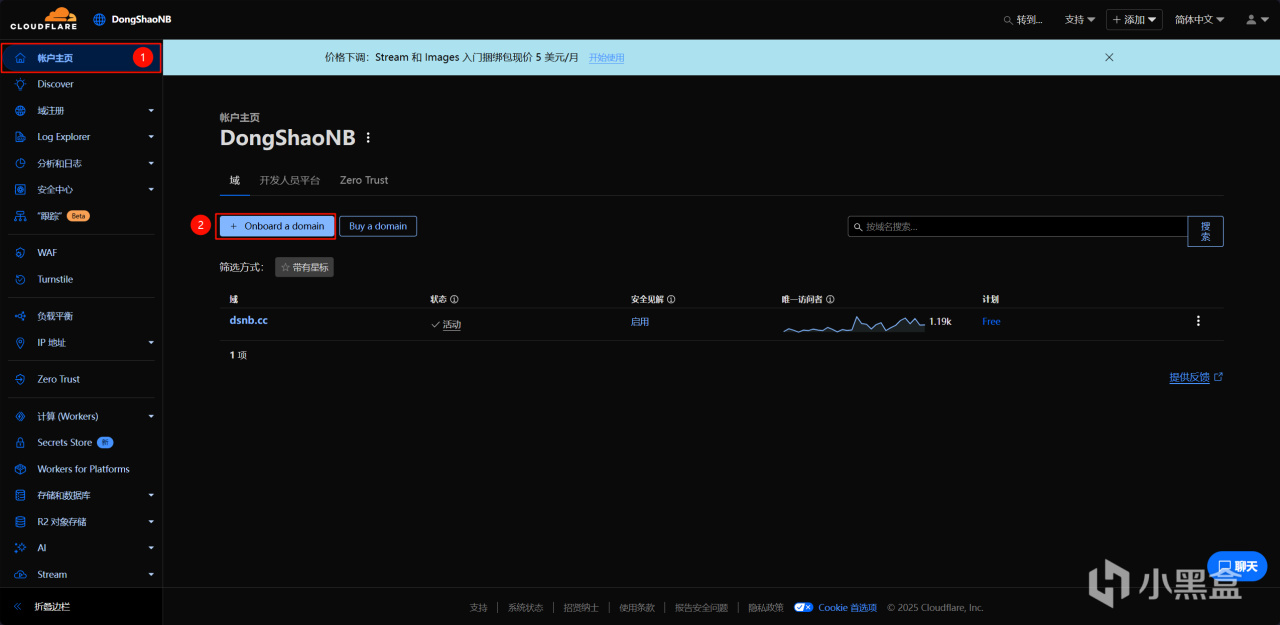Viewport: 1280px width, 625px height.
Task: Click the 安全中心 gear icon
Action: pyautogui.click(x=20, y=189)
